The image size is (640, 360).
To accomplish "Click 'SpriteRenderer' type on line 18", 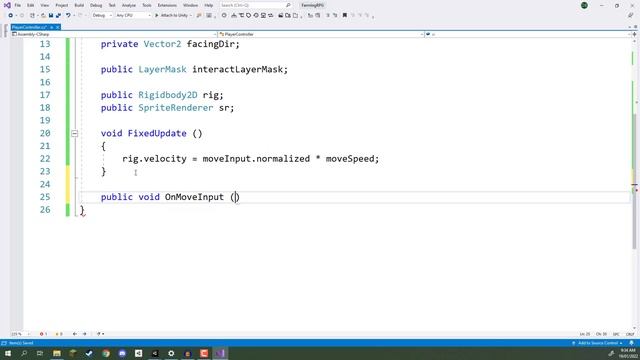I will click(x=176, y=108).
